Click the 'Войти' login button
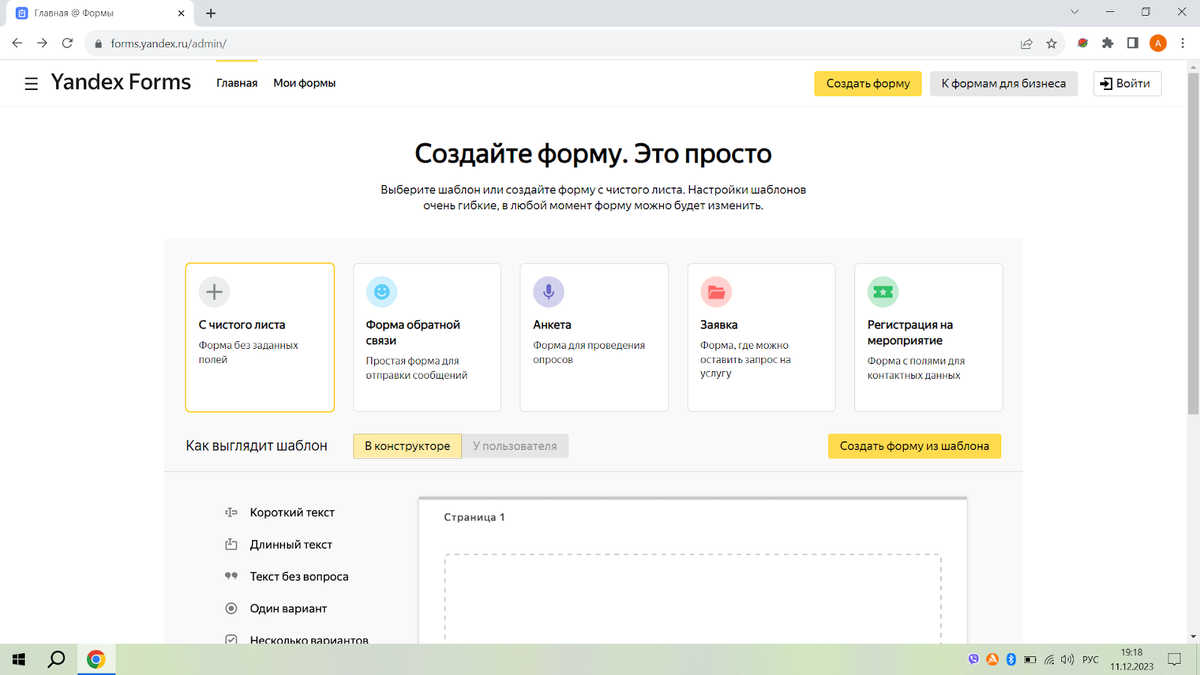1200x675 pixels. (1127, 84)
